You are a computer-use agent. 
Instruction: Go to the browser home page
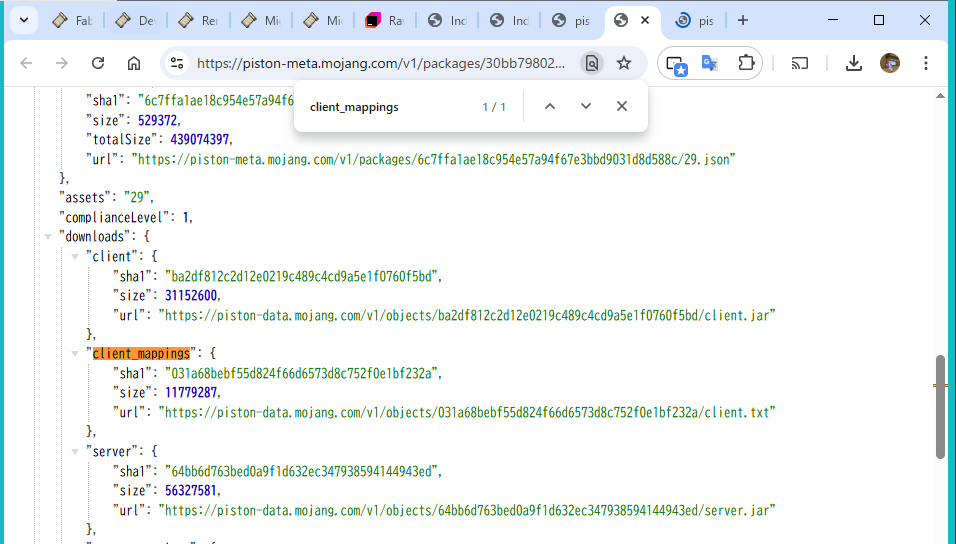tap(134, 63)
